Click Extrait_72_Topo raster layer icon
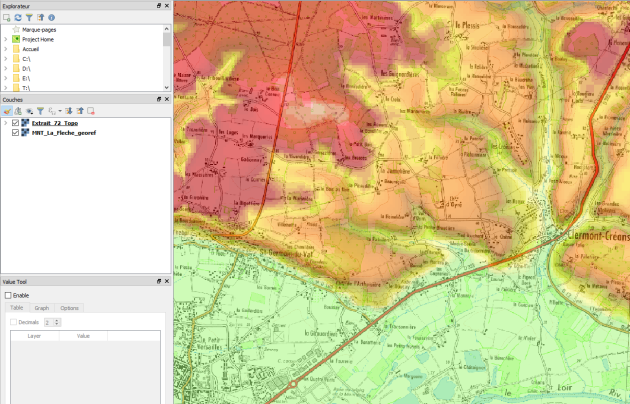Viewport: 630px width, 404px height. tap(25, 123)
